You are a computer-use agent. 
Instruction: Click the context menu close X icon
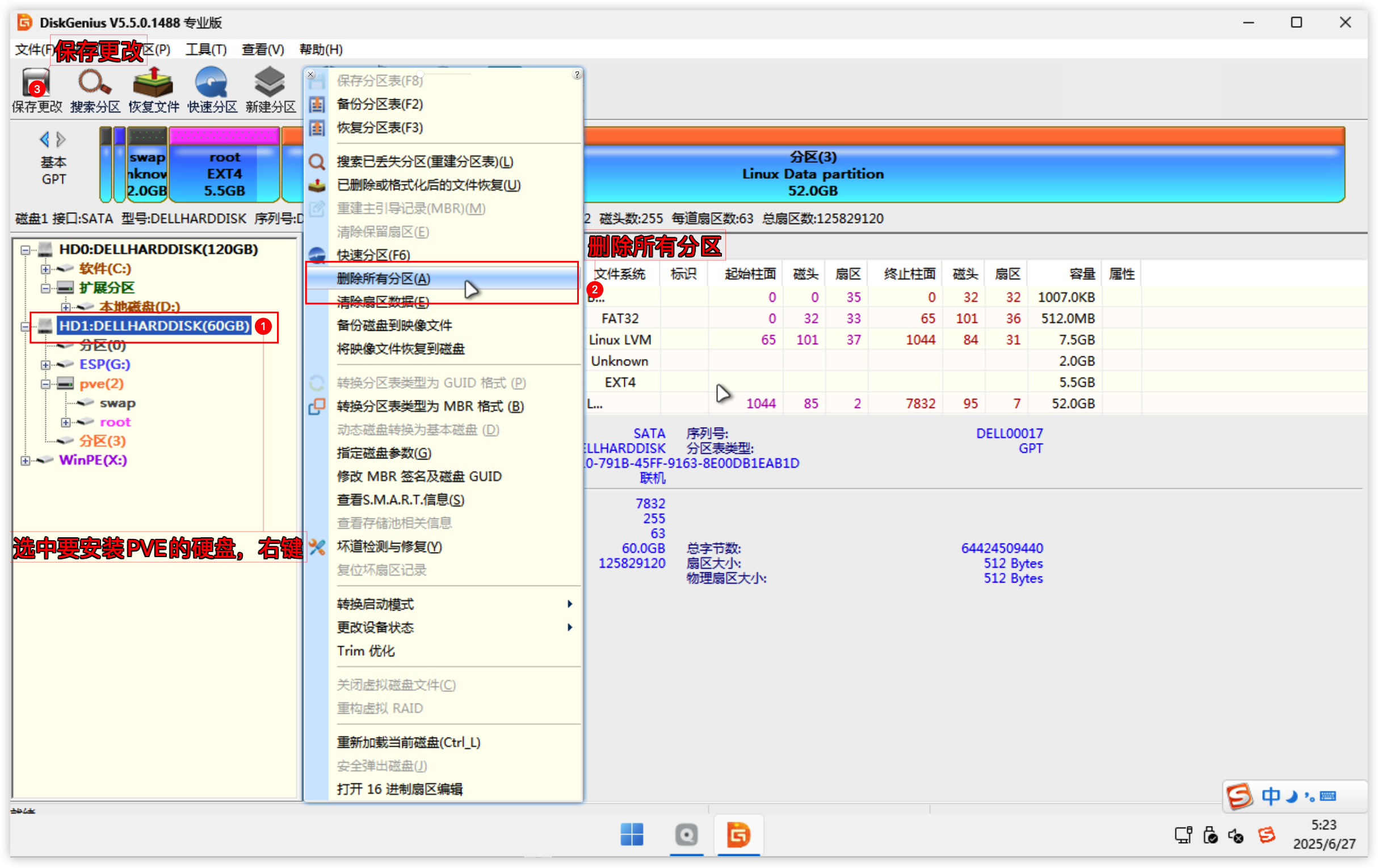pos(310,74)
